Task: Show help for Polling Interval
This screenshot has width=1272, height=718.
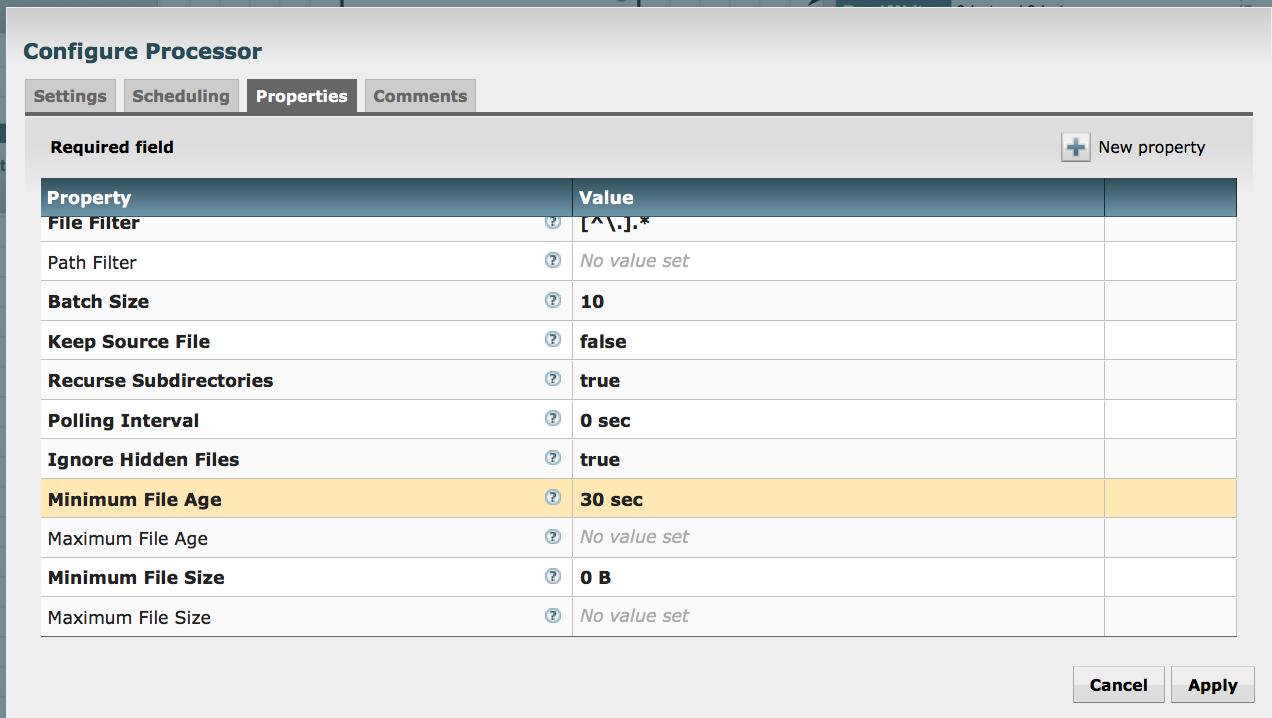Action: pos(552,418)
